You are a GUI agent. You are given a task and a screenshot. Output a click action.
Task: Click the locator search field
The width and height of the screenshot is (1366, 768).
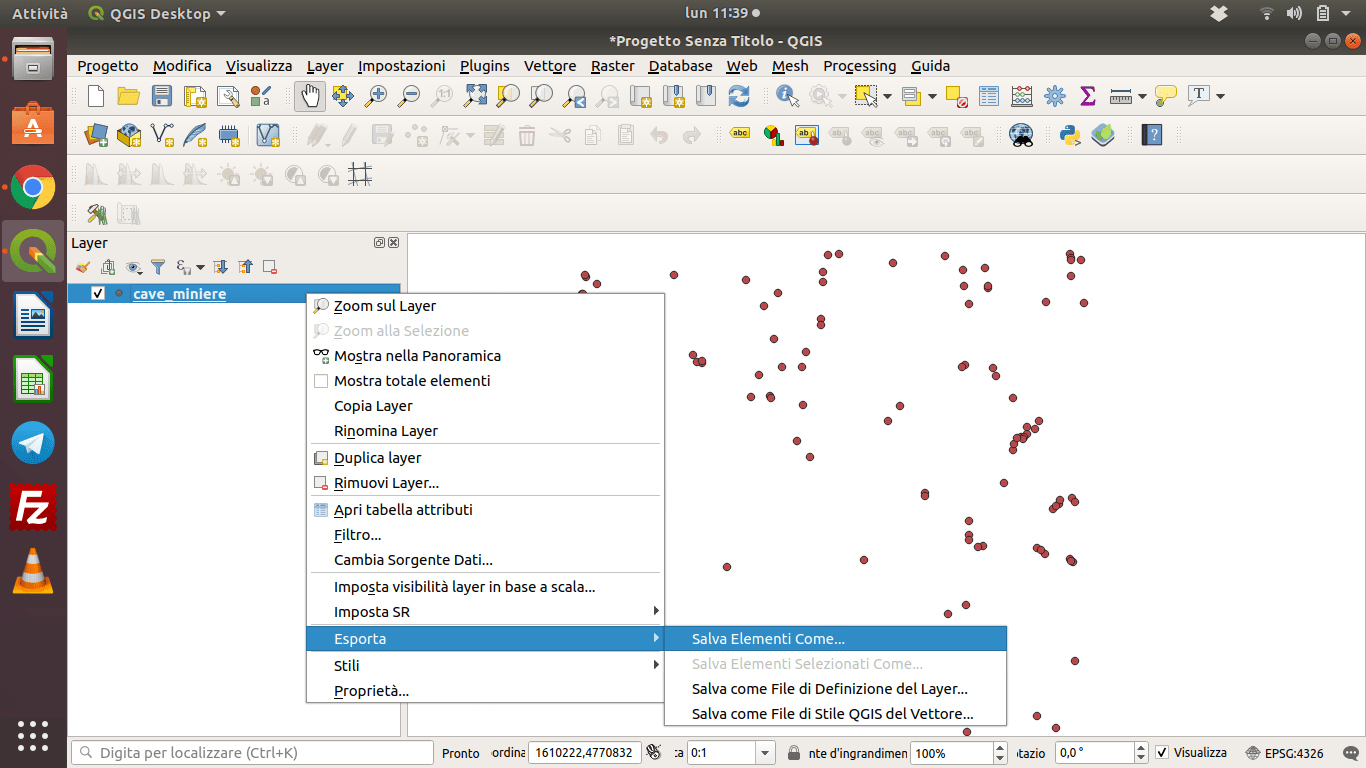[252, 753]
